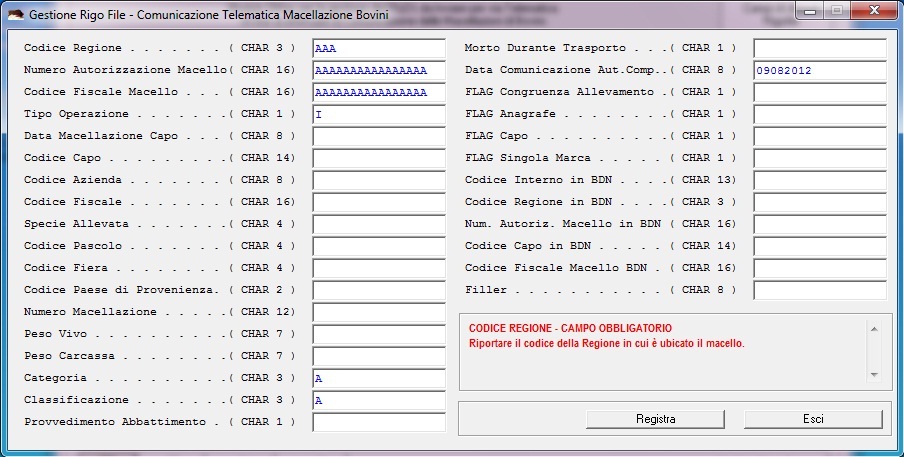
Task: Focus the Numero Autorizzazione Macello field
Action: pyautogui.click(x=379, y=70)
